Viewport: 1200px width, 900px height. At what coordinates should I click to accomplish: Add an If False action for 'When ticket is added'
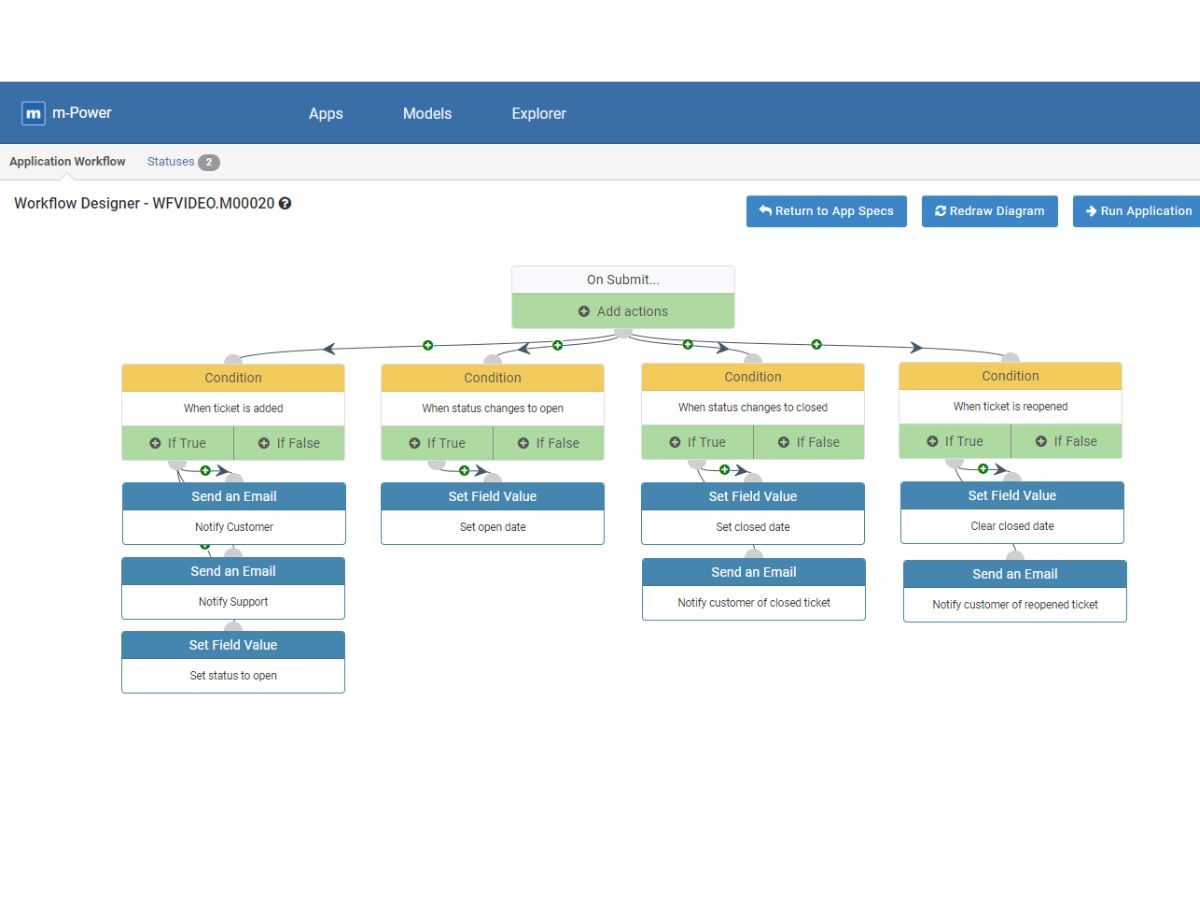pyautogui.click(x=290, y=443)
